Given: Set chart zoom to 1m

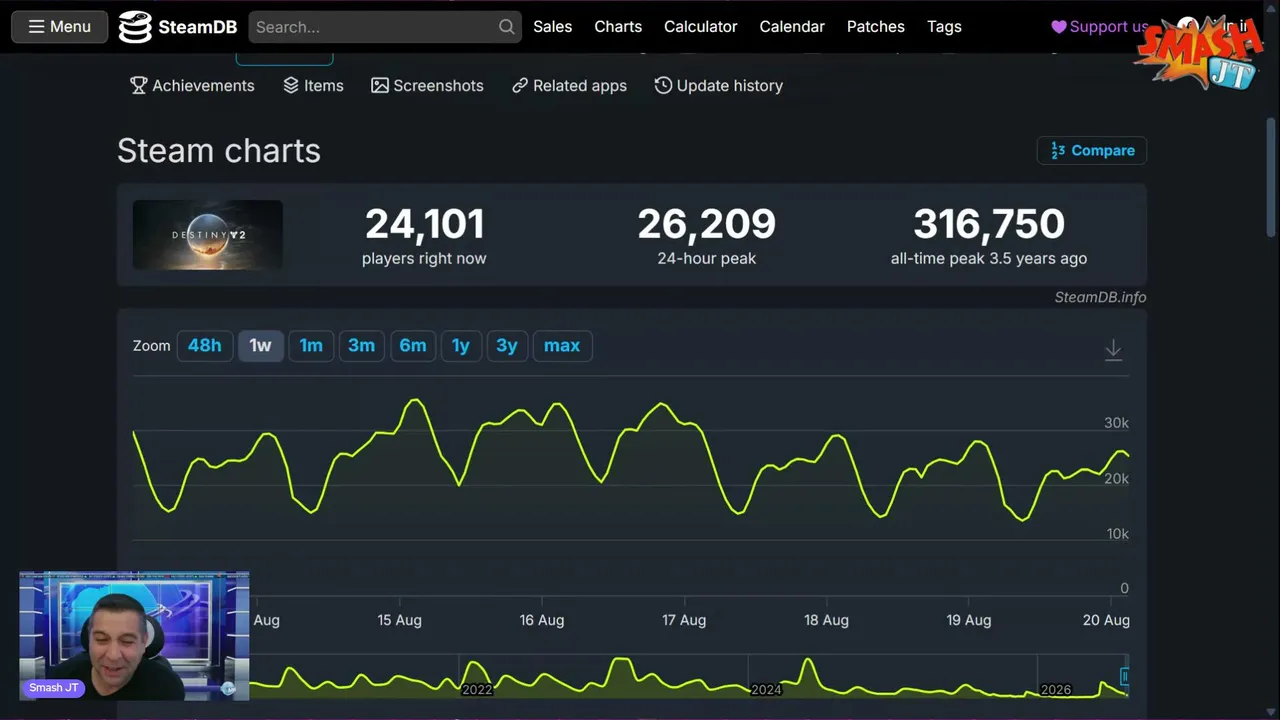Looking at the screenshot, I should (x=311, y=346).
